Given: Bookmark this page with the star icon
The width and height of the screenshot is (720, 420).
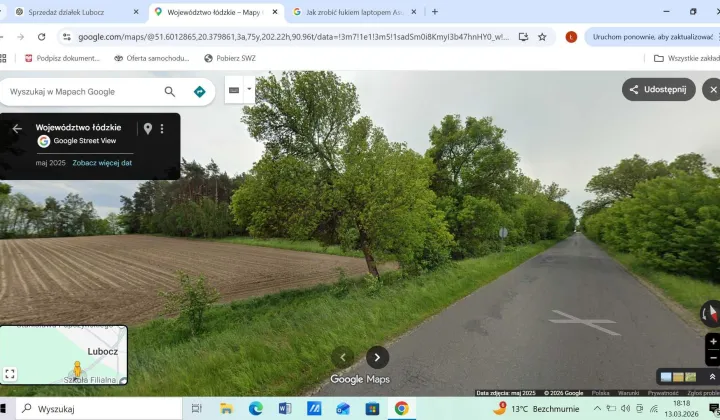Looking at the screenshot, I should pos(542,37).
